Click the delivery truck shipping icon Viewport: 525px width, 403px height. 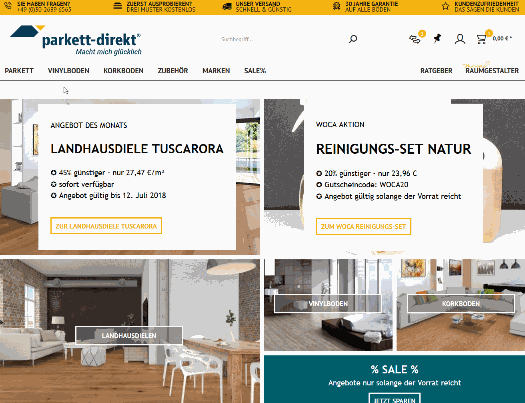(x=227, y=6)
